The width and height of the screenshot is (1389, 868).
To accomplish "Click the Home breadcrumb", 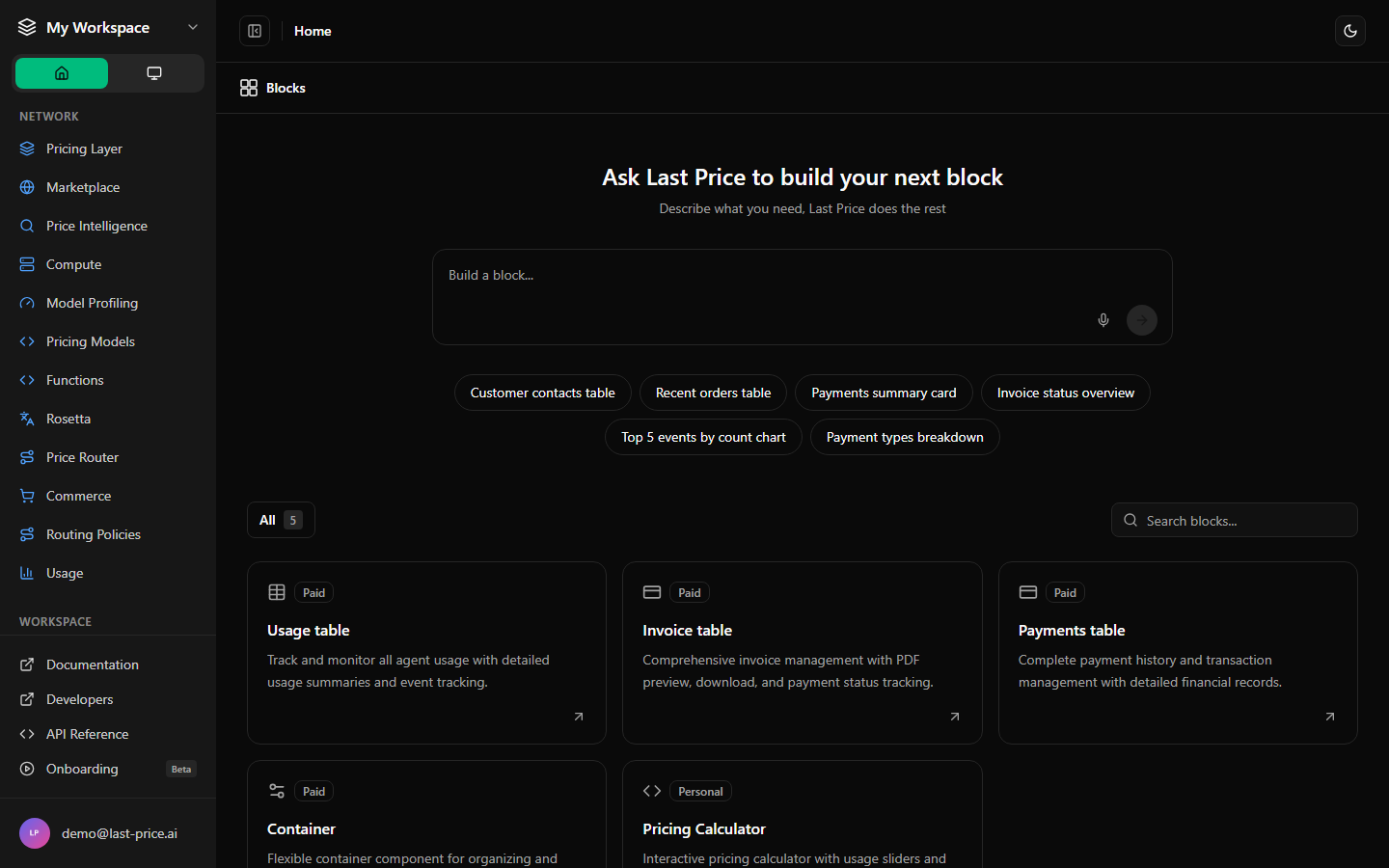I will pos(313,31).
